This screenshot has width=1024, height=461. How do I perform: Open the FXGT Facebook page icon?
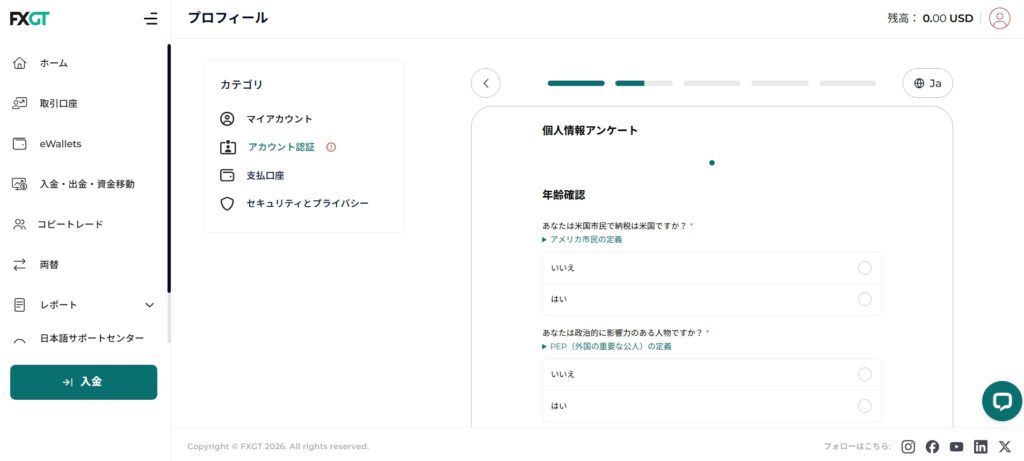click(x=932, y=447)
